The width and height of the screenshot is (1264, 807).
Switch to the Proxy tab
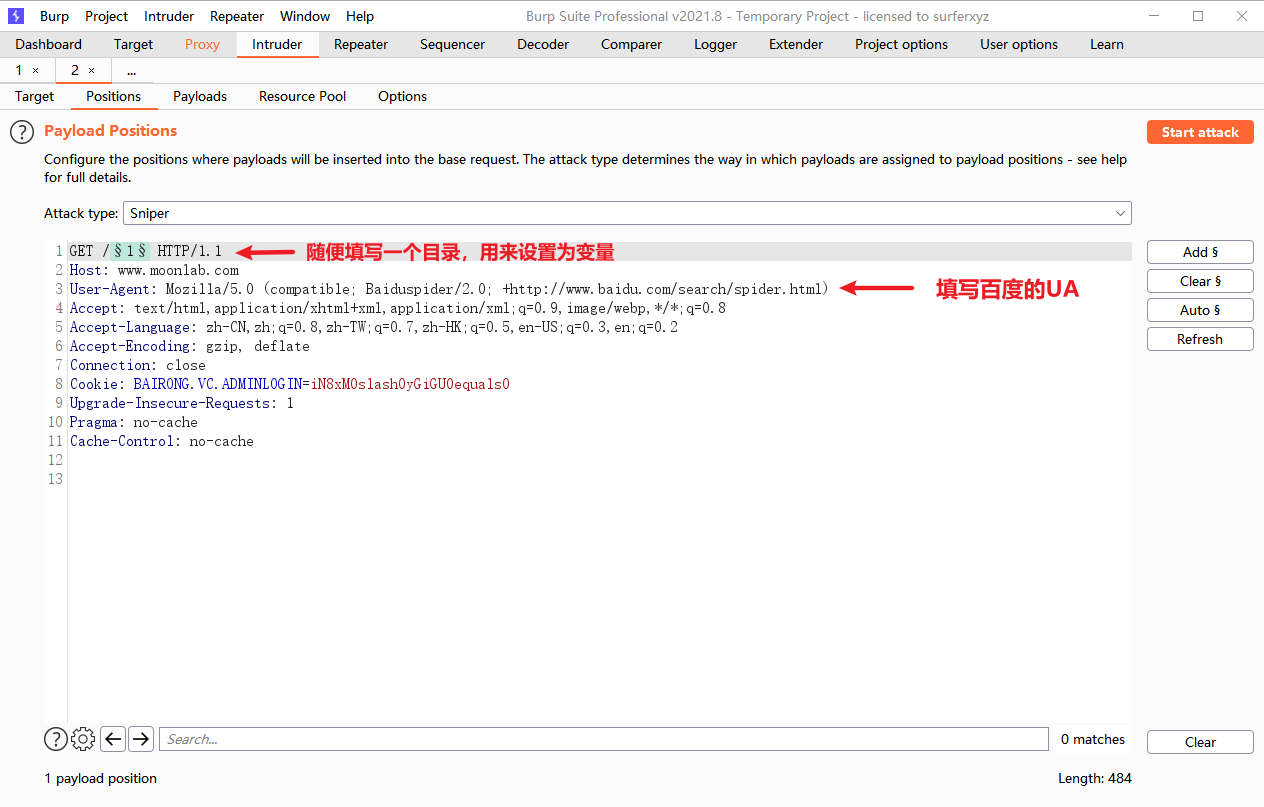(x=202, y=44)
